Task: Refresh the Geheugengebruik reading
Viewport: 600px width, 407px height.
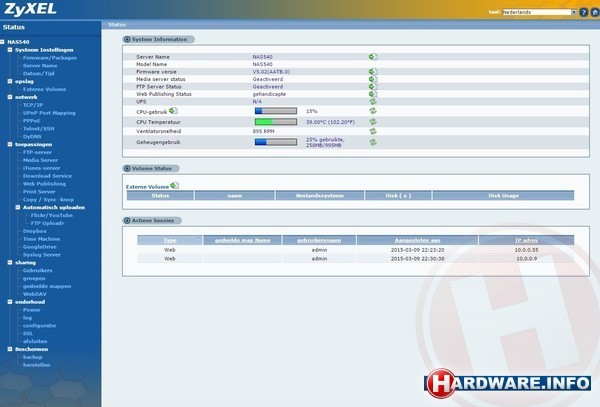Action: point(372,142)
